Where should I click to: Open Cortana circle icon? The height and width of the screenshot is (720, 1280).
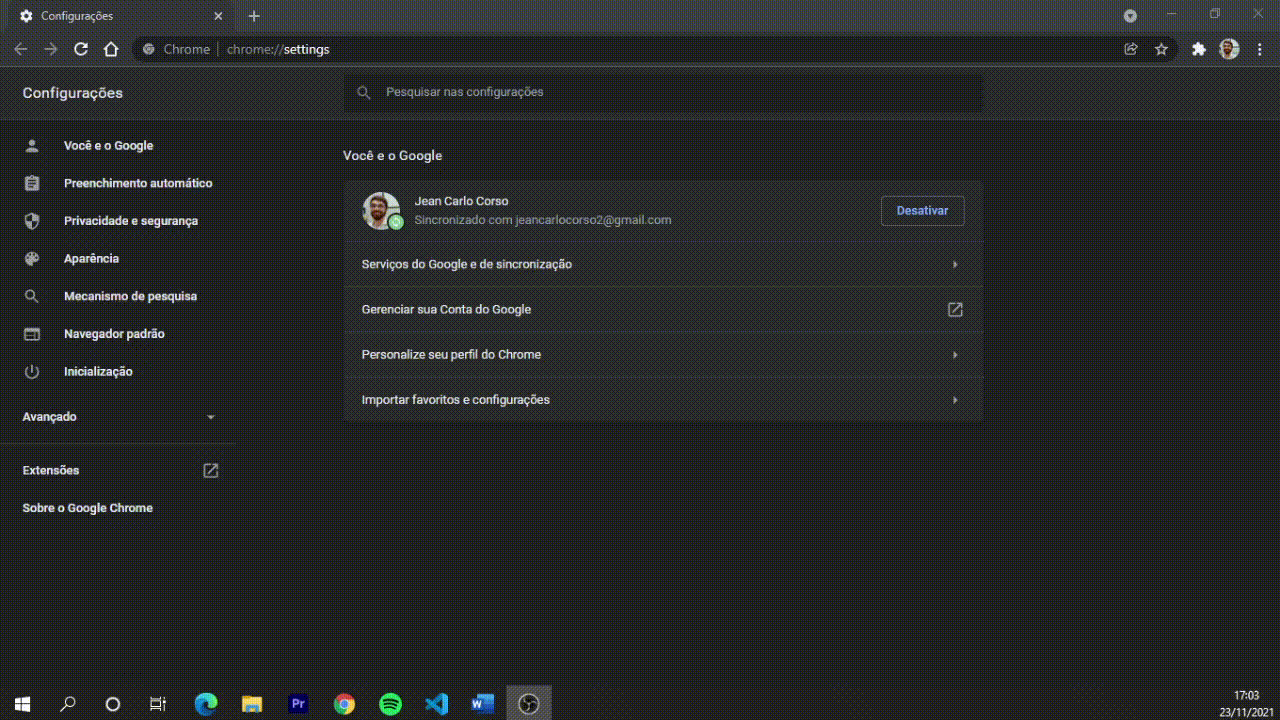(113, 704)
